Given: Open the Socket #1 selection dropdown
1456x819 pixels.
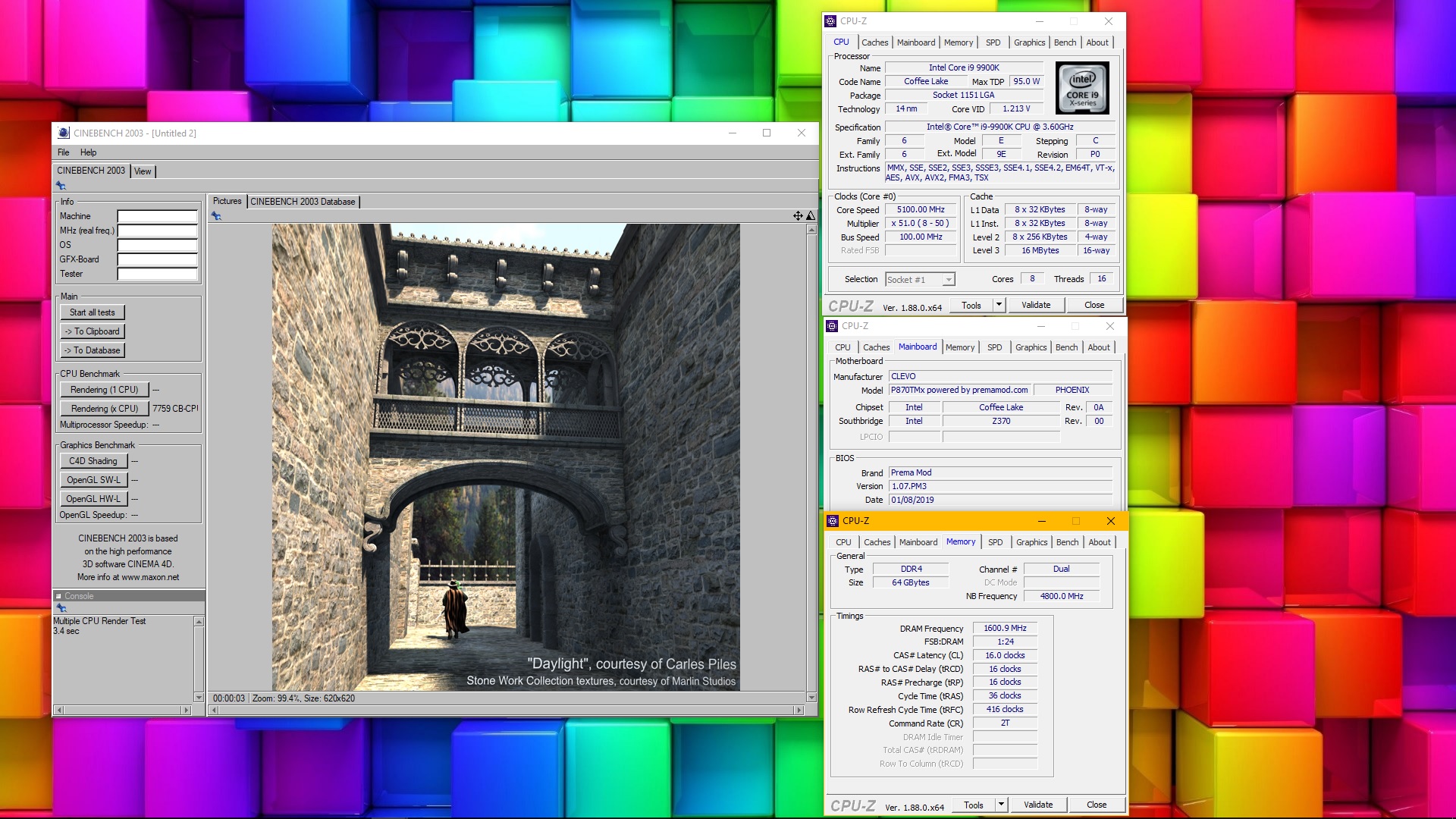Looking at the screenshot, I should click(x=948, y=280).
